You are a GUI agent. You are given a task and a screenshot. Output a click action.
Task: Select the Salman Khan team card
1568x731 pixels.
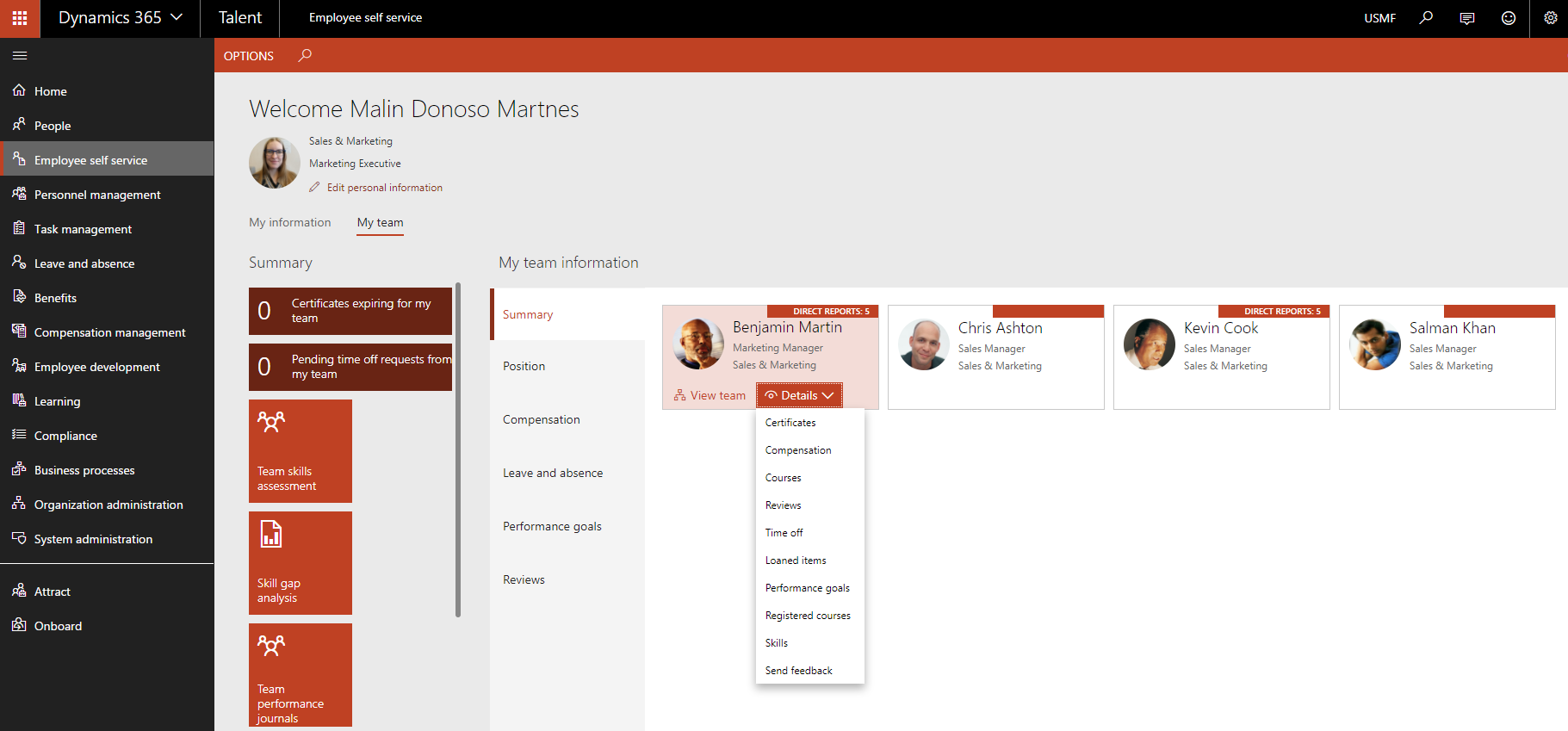click(x=1447, y=357)
